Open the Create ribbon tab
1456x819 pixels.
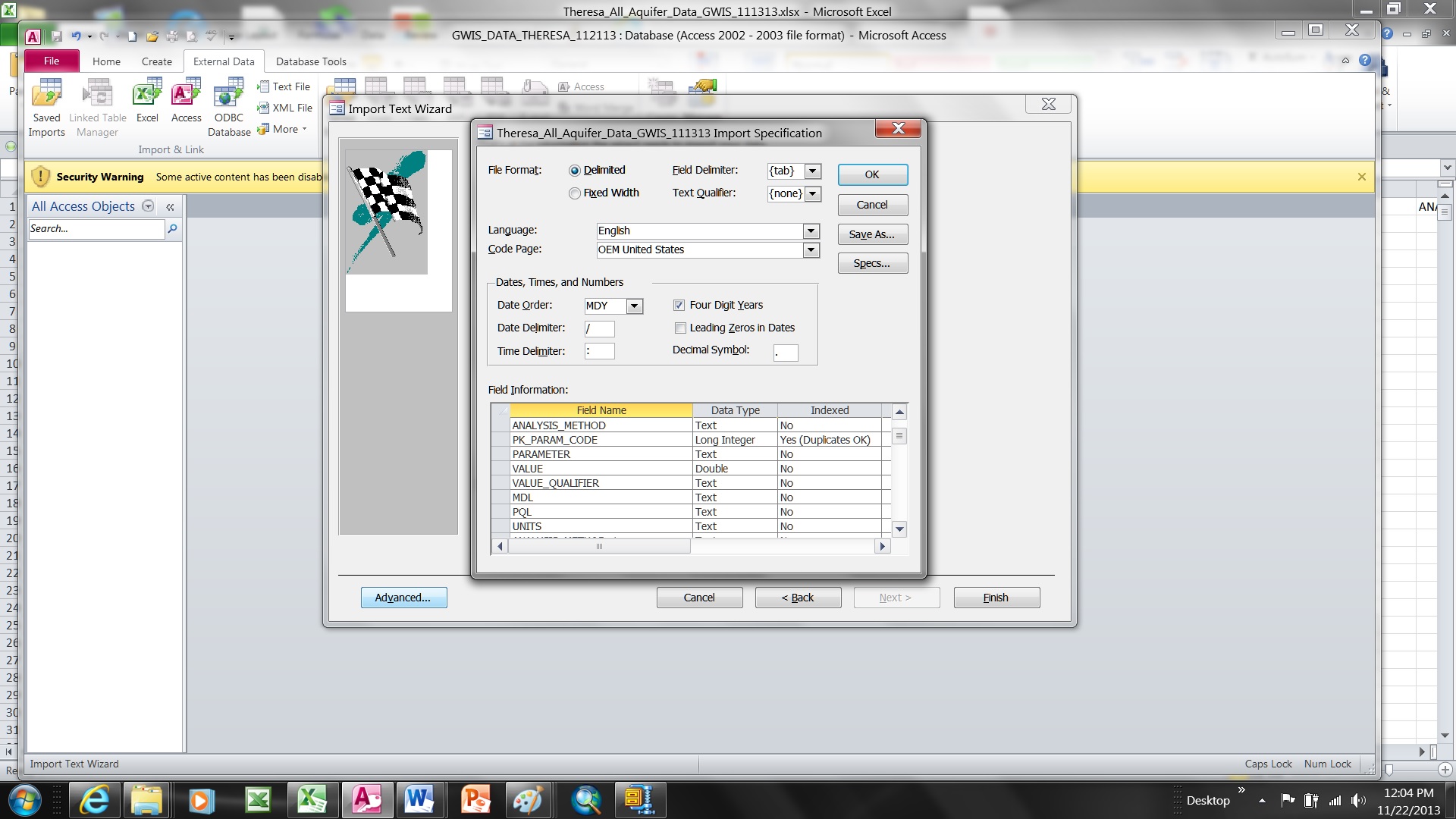tap(156, 61)
